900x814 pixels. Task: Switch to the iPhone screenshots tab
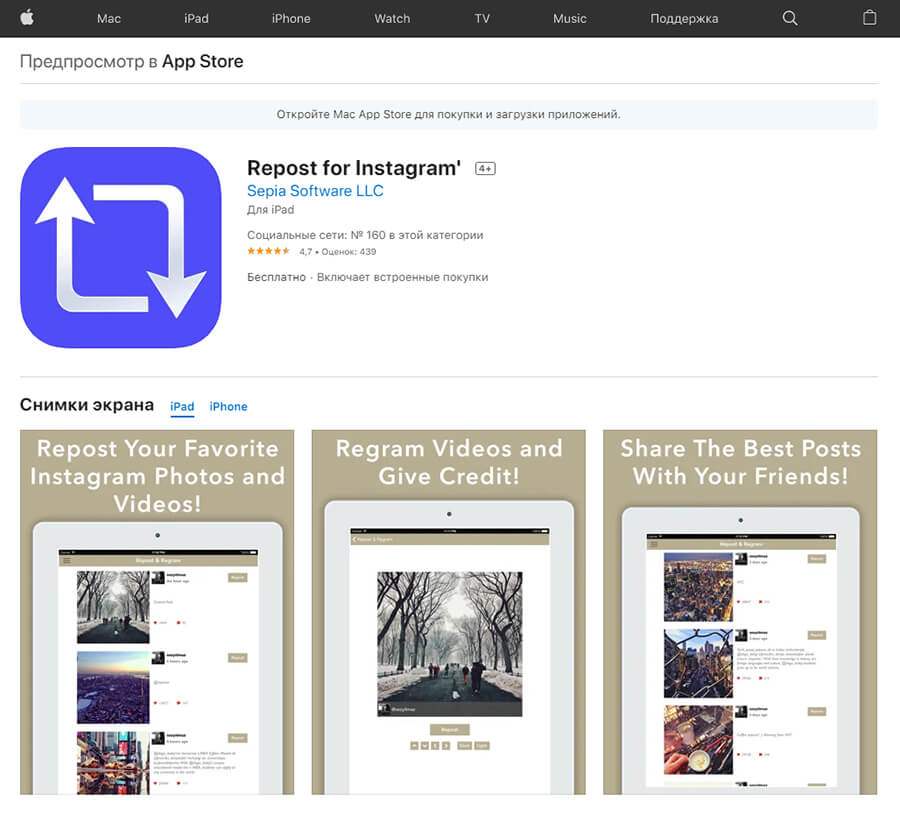coord(228,406)
